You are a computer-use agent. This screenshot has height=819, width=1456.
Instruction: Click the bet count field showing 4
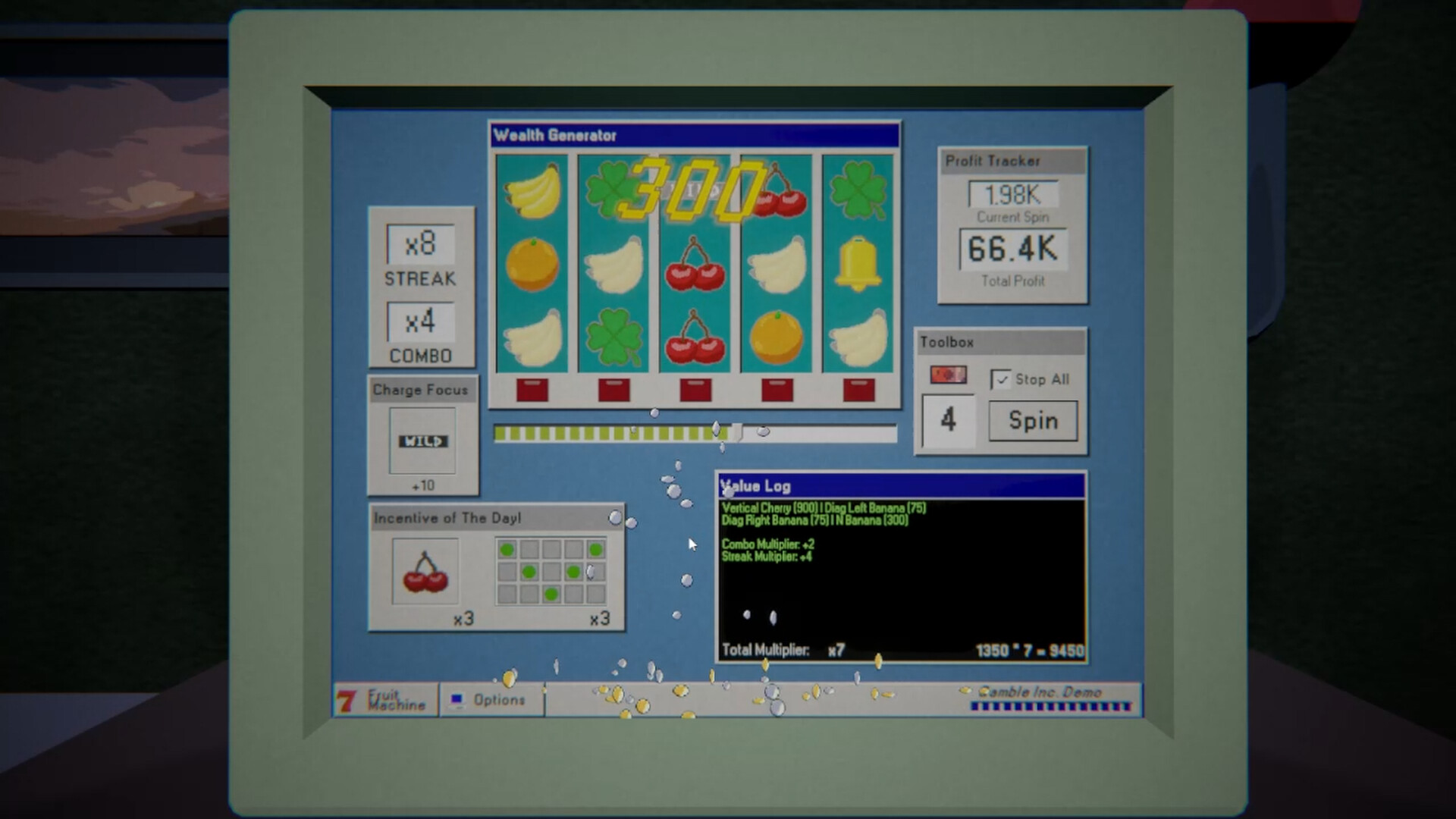coord(948,420)
